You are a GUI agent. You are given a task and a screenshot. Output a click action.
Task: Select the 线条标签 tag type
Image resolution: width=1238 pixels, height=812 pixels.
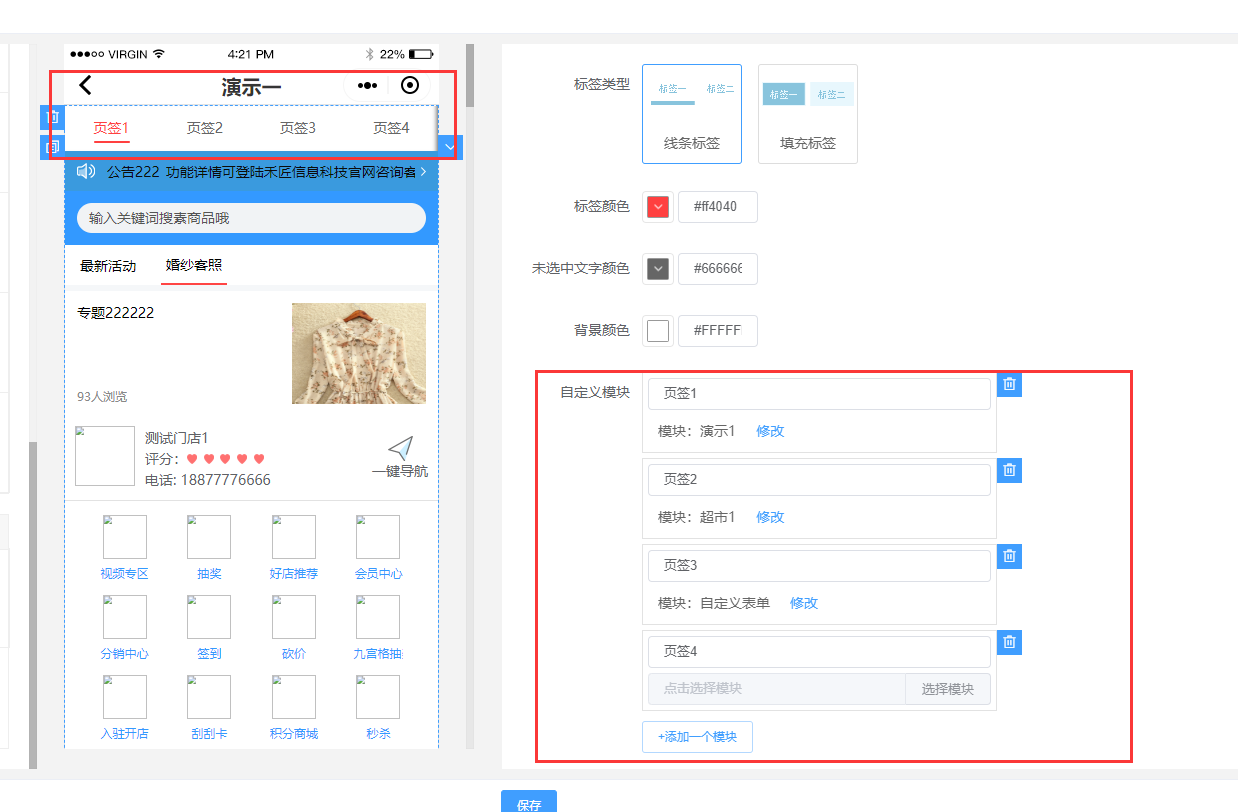[x=692, y=114]
